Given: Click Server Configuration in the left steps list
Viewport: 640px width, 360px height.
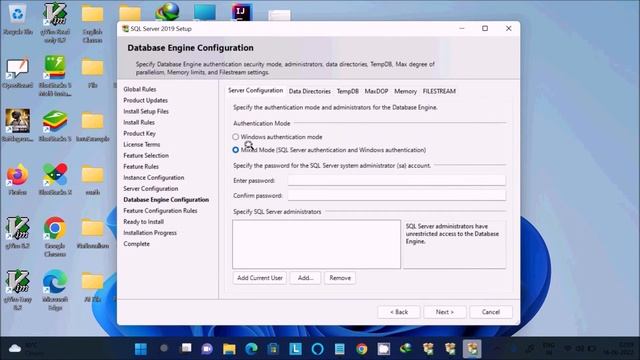Looking at the screenshot, I should [151, 188].
